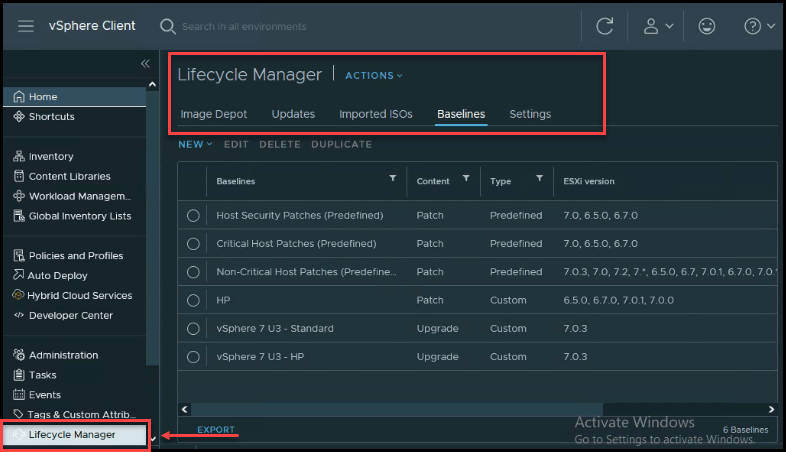Click the Administration gear icon
This screenshot has height=452, width=786.
click(19, 355)
